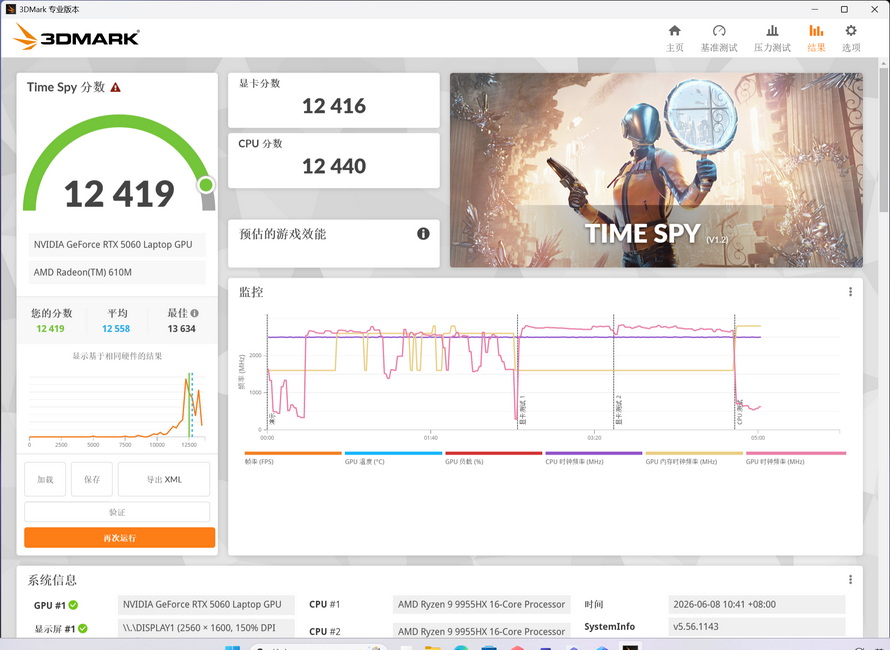Click green check icon beside GPU #1
This screenshot has width=890, height=650.
[73, 605]
